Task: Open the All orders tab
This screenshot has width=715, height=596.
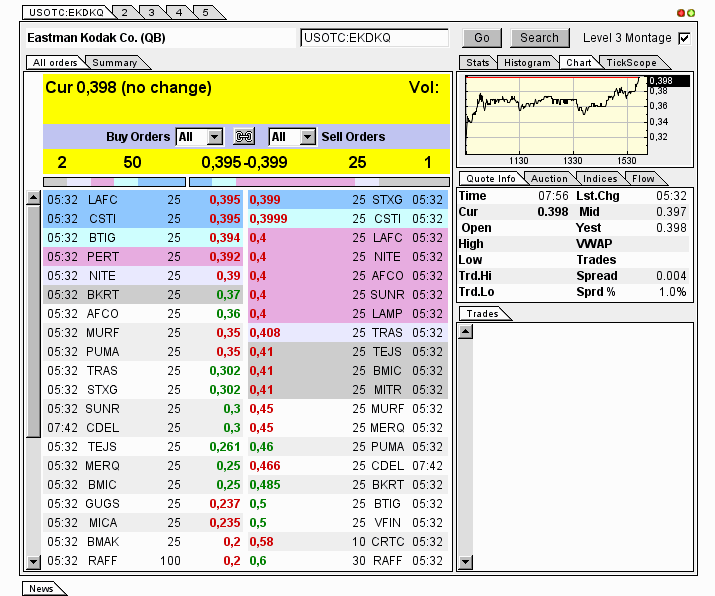Action: pos(55,62)
